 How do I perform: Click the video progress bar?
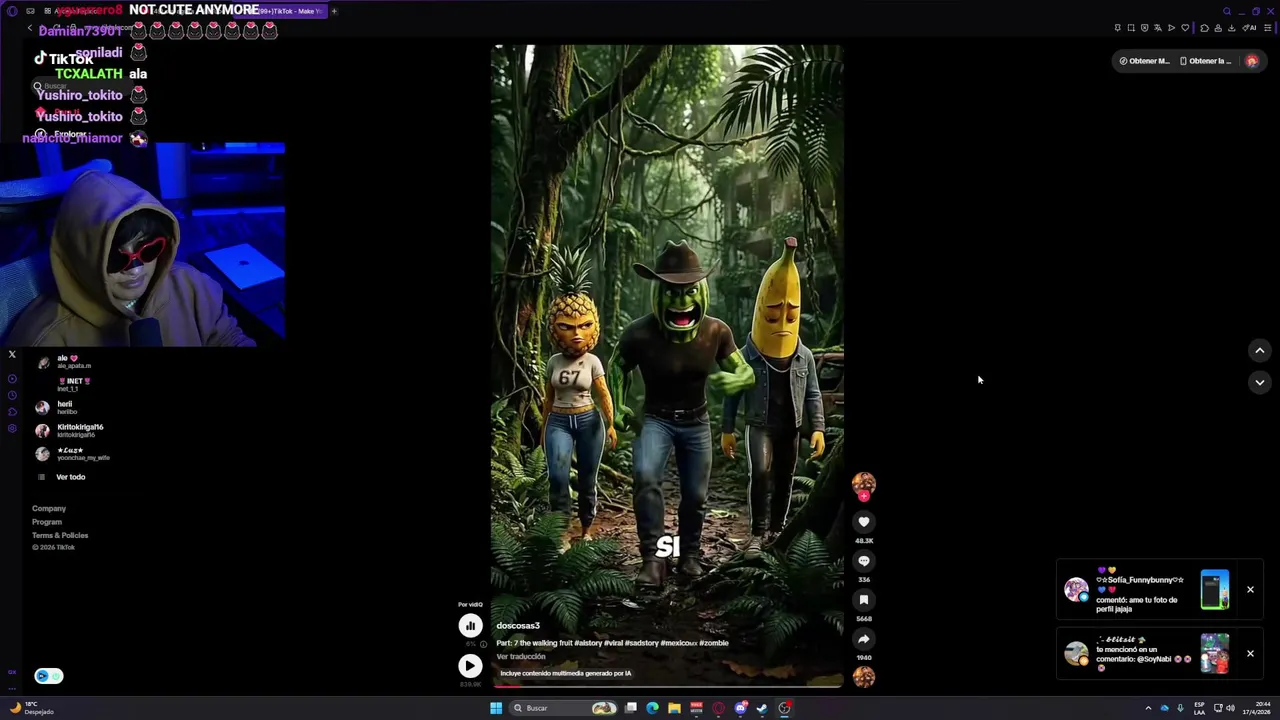tap(667, 686)
